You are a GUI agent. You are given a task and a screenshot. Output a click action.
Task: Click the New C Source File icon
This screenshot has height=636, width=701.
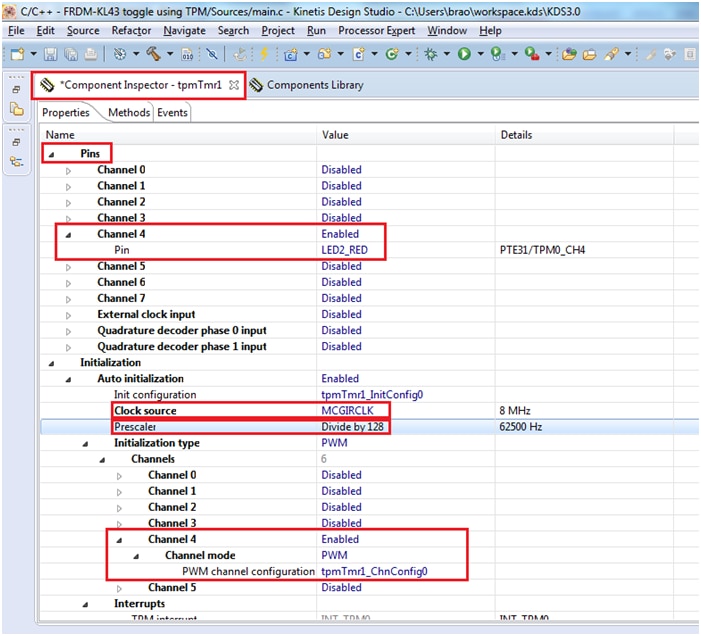359,55
